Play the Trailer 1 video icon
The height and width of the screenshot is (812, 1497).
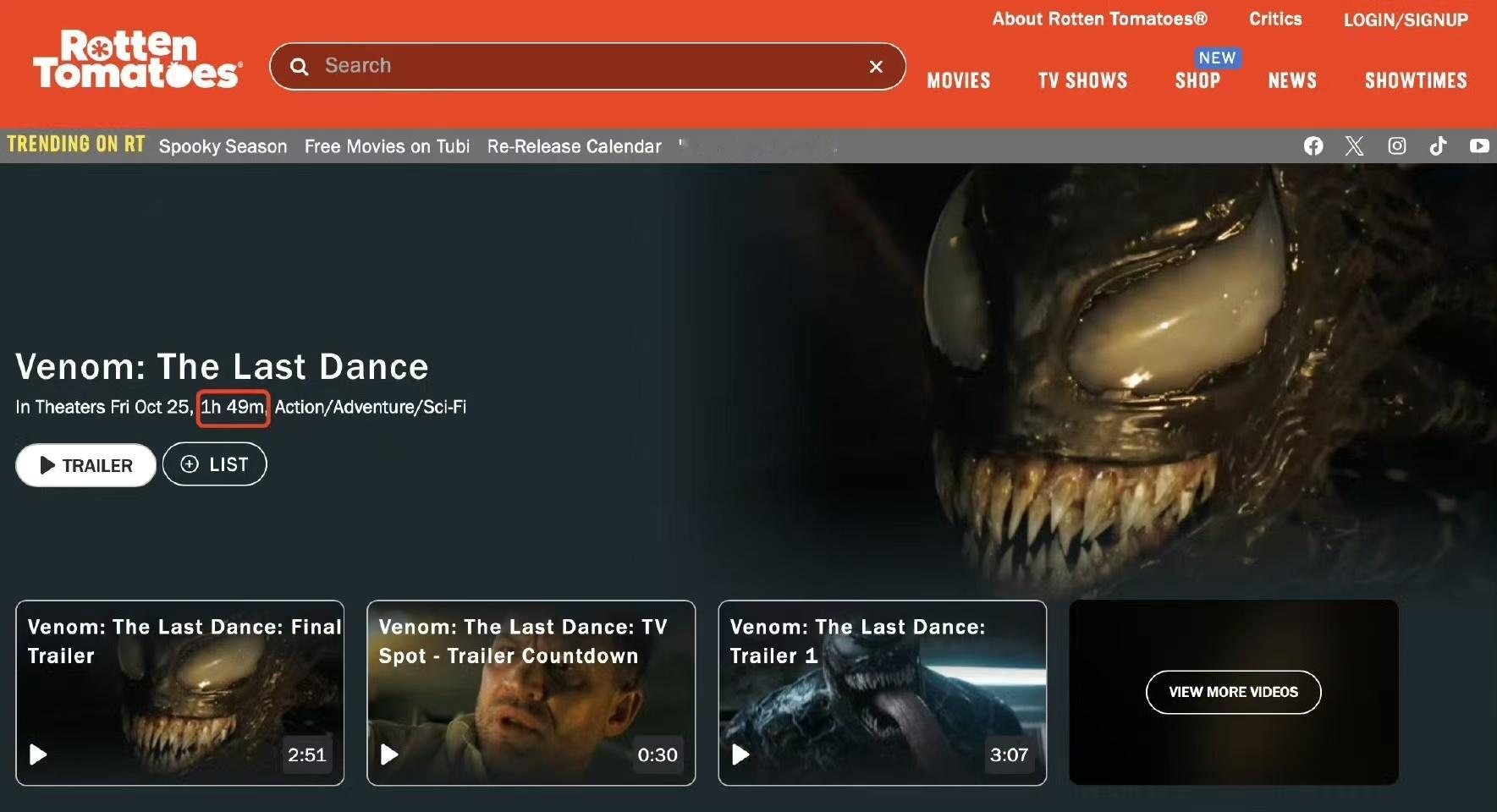[x=740, y=754]
